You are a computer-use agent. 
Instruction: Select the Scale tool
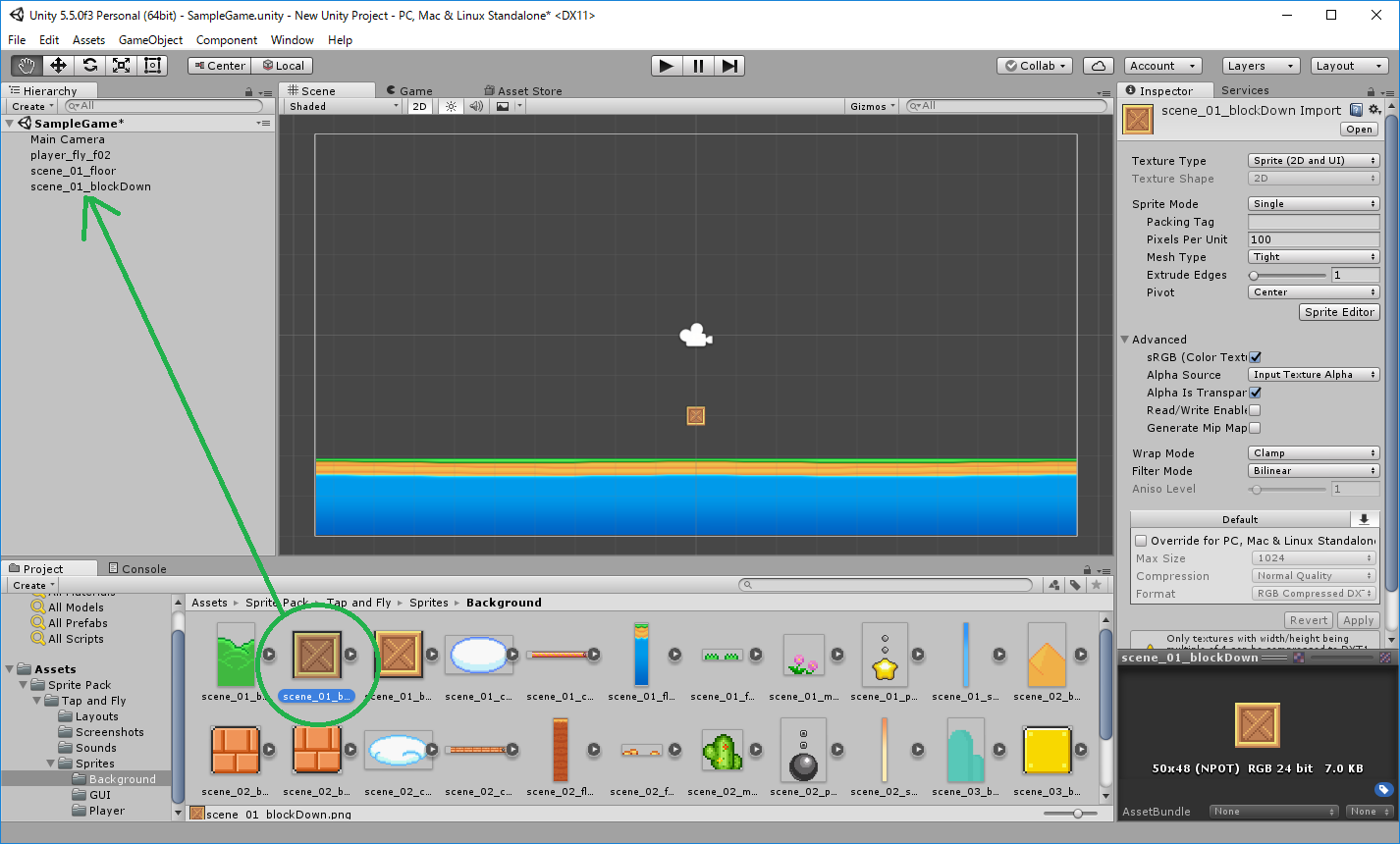tap(123, 65)
